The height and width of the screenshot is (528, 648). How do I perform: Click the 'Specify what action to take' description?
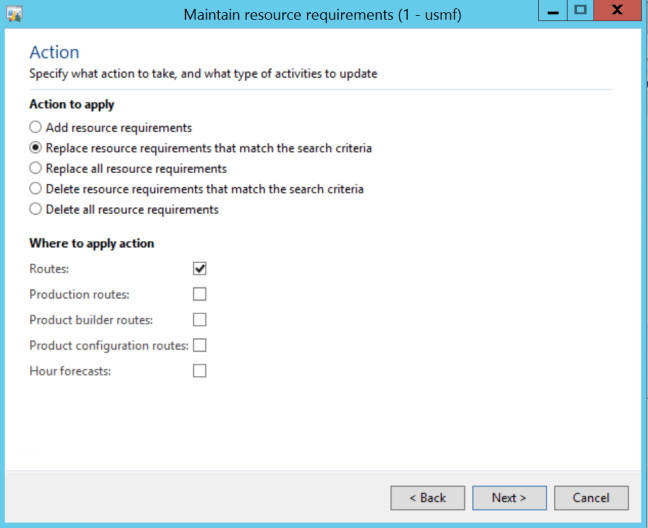[203, 74]
